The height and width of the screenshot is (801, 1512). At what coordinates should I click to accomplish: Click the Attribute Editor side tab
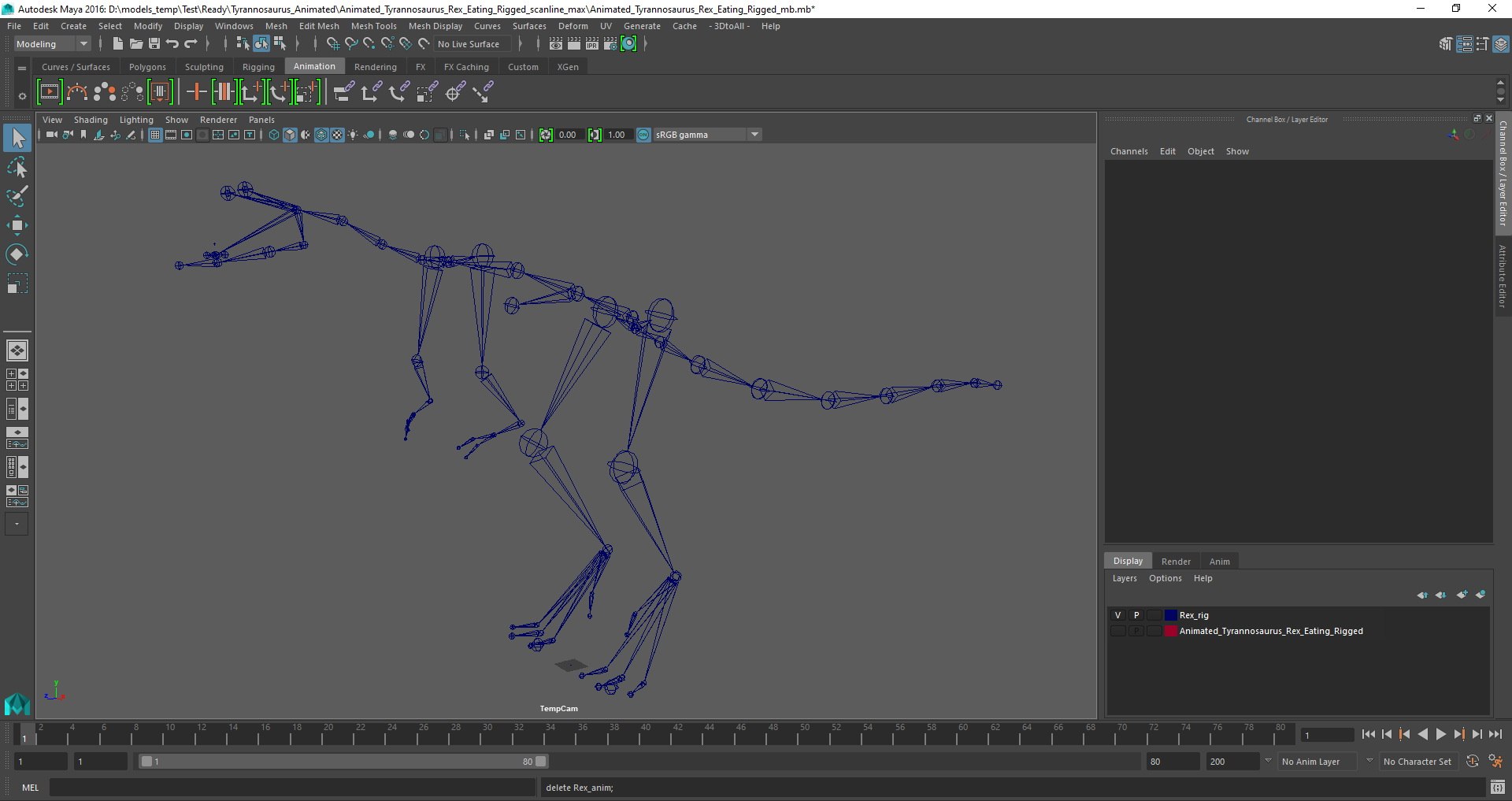click(x=1503, y=276)
